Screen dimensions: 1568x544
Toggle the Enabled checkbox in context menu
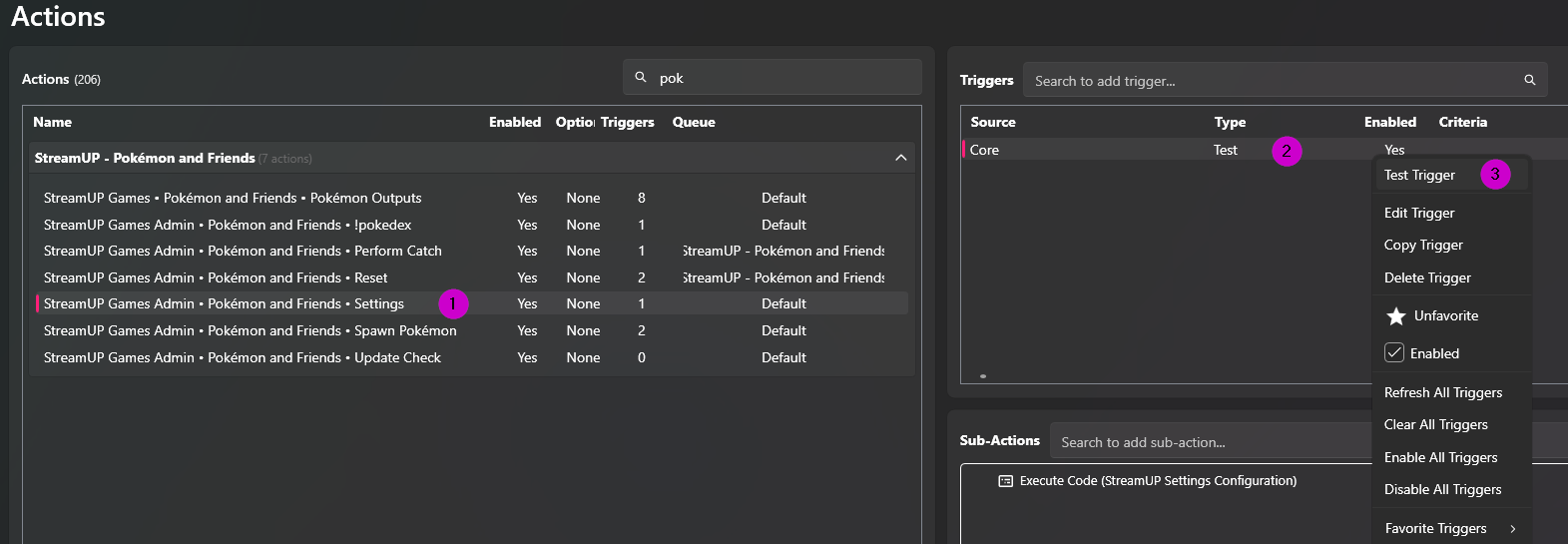1394,352
